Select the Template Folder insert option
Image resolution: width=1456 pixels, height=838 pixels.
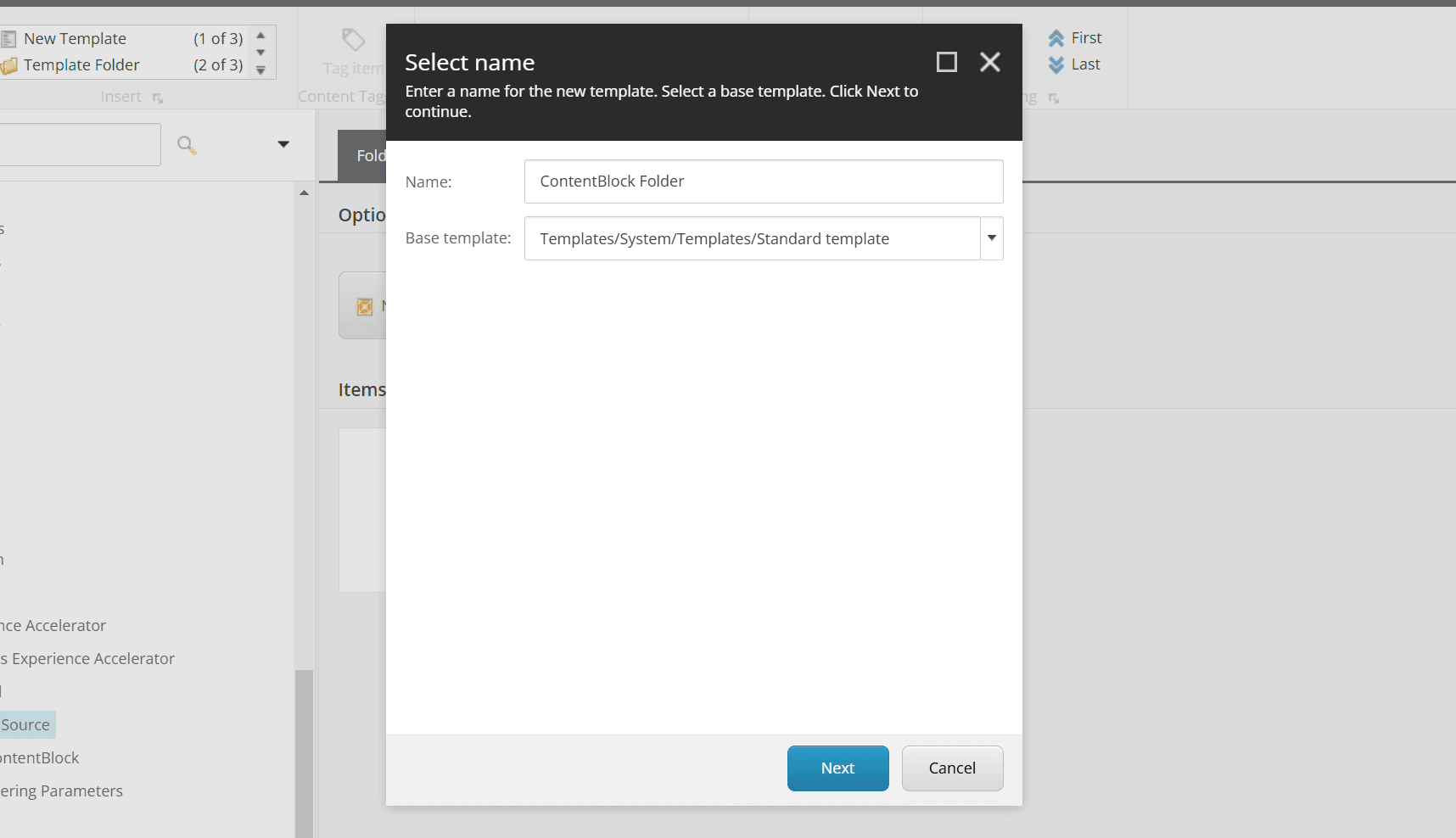[81, 65]
